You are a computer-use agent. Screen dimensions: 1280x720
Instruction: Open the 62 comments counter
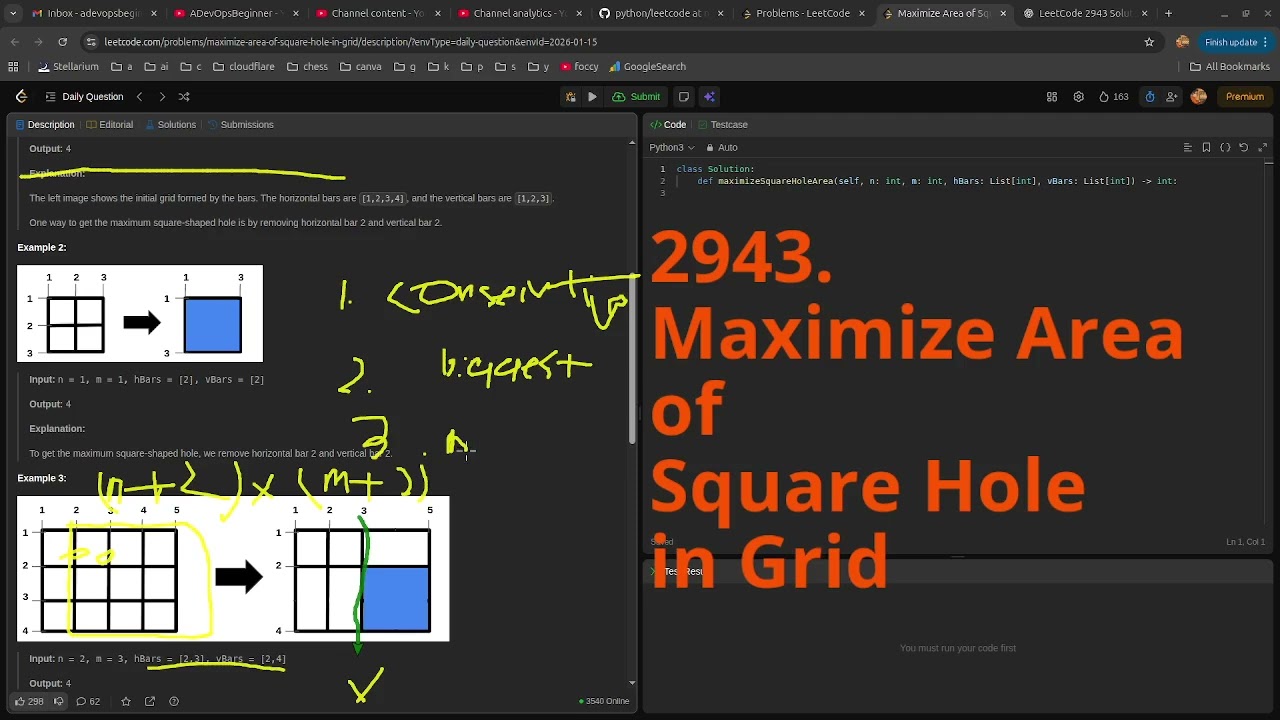(x=88, y=701)
